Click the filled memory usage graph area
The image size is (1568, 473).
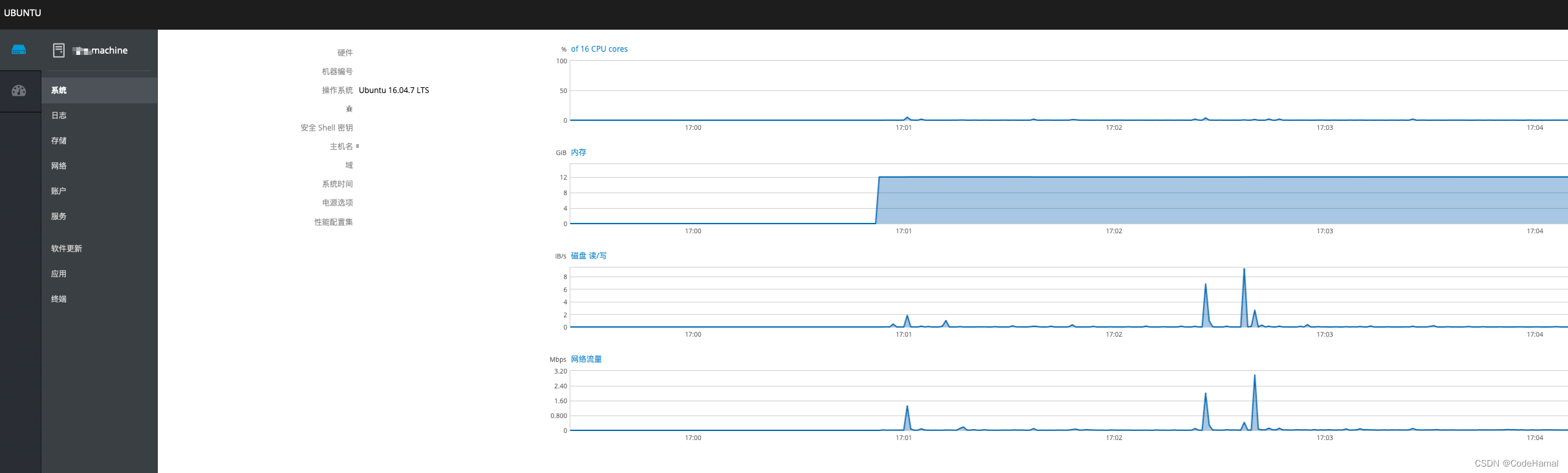pos(1222,200)
